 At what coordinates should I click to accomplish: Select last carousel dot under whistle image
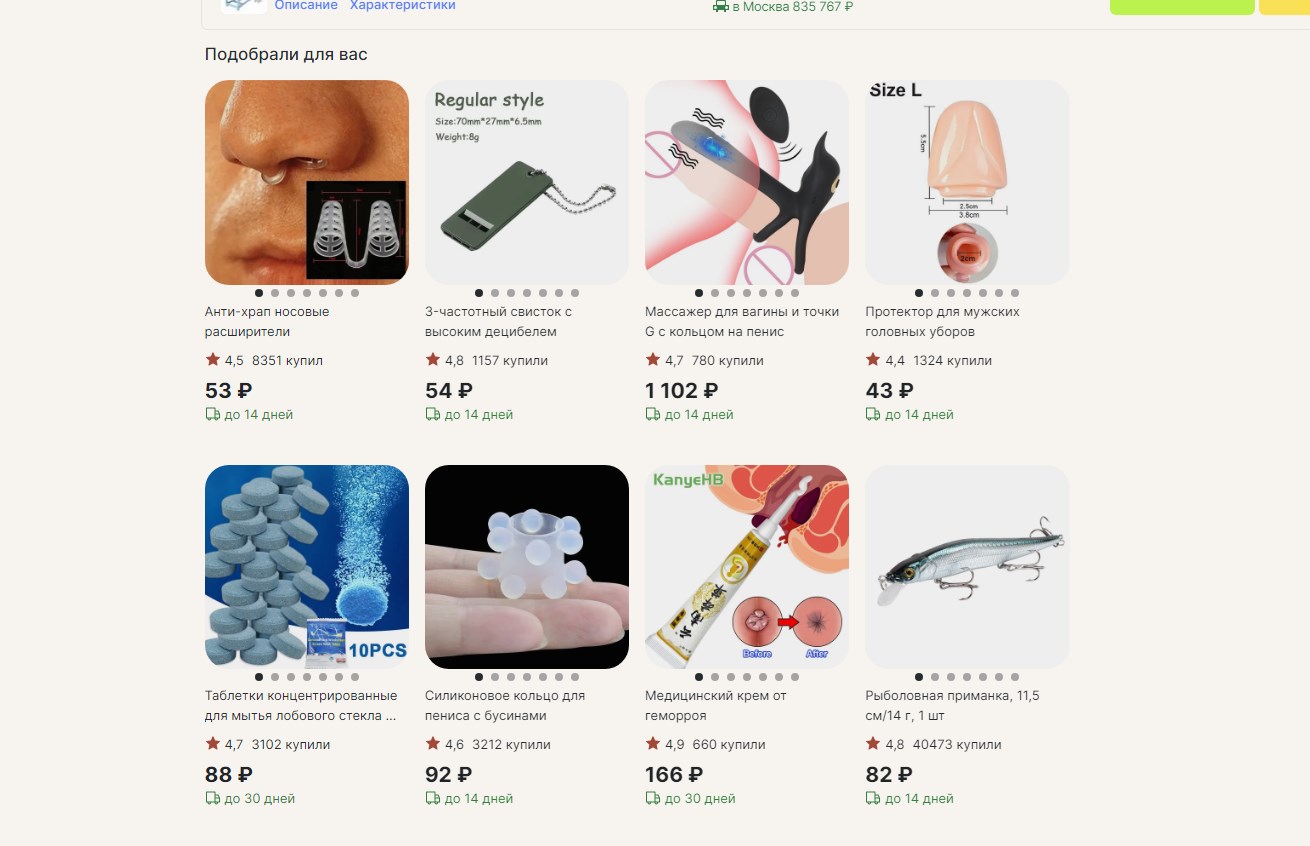tap(575, 293)
